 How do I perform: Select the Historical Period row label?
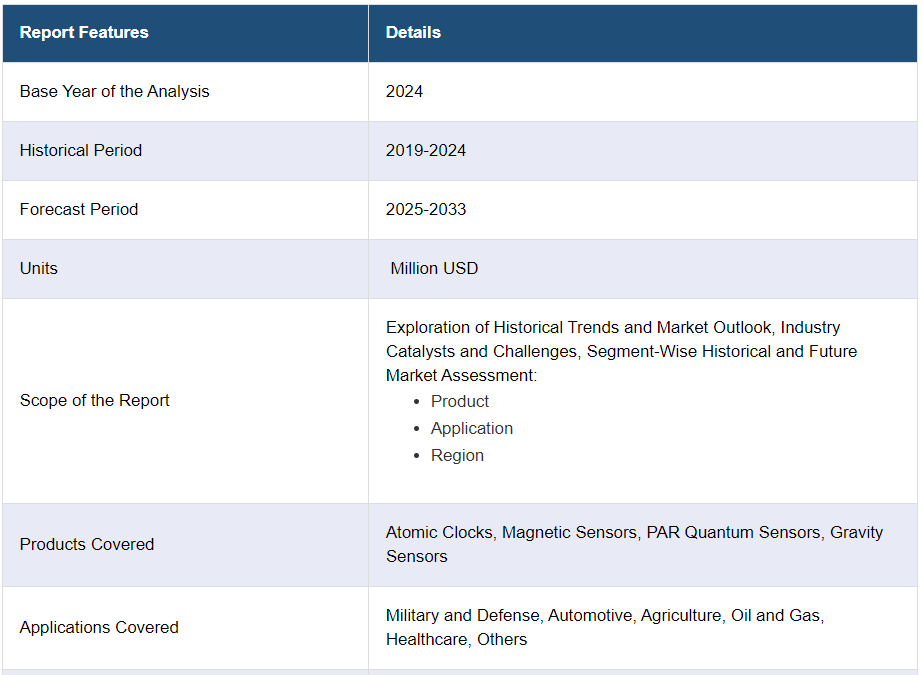[x=81, y=150]
